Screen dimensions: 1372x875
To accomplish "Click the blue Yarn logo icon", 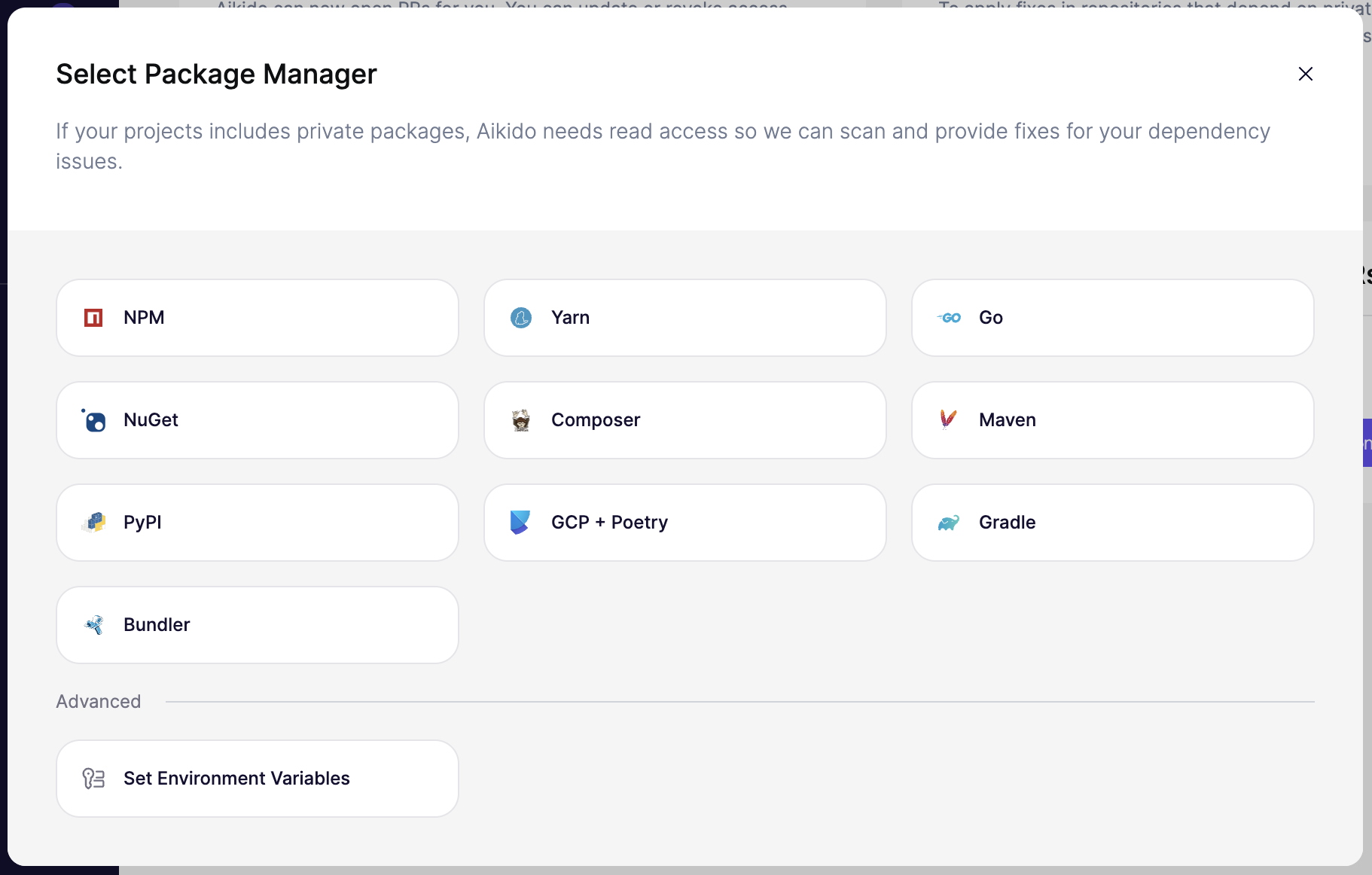I will (521, 318).
